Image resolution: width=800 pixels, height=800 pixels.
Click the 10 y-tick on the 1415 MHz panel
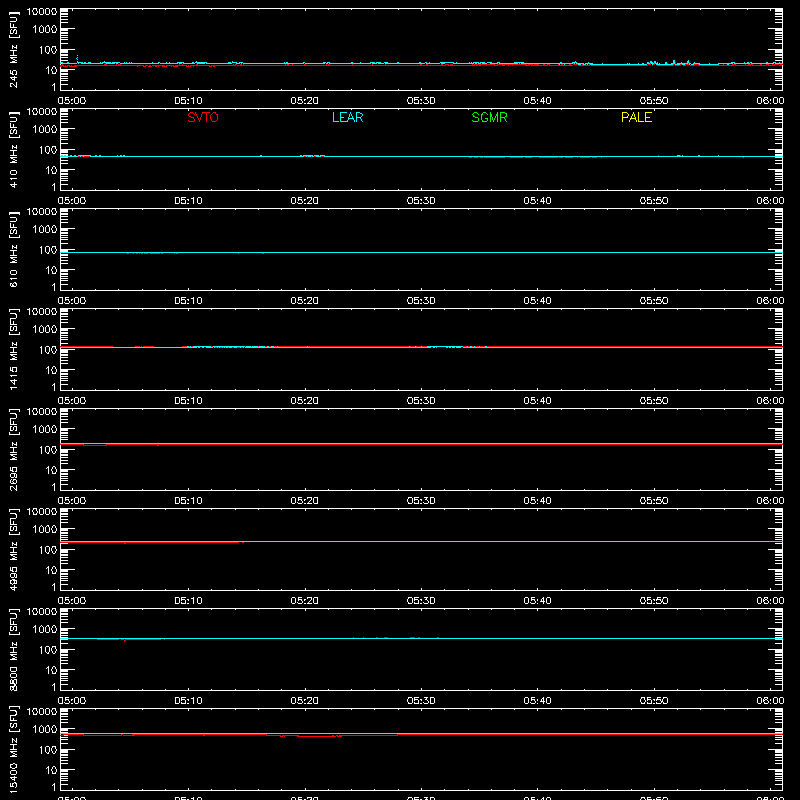tap(52, 370)
